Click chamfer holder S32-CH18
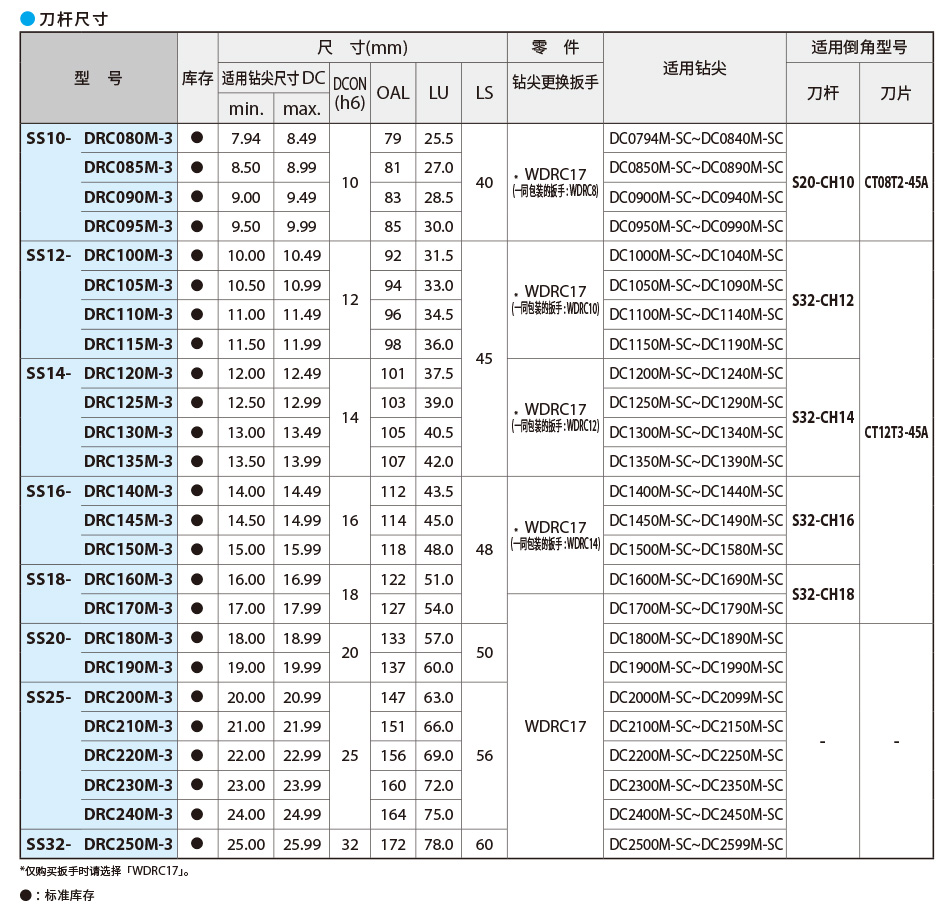Viewport: 950px width, 923px height. coord(823,594)
